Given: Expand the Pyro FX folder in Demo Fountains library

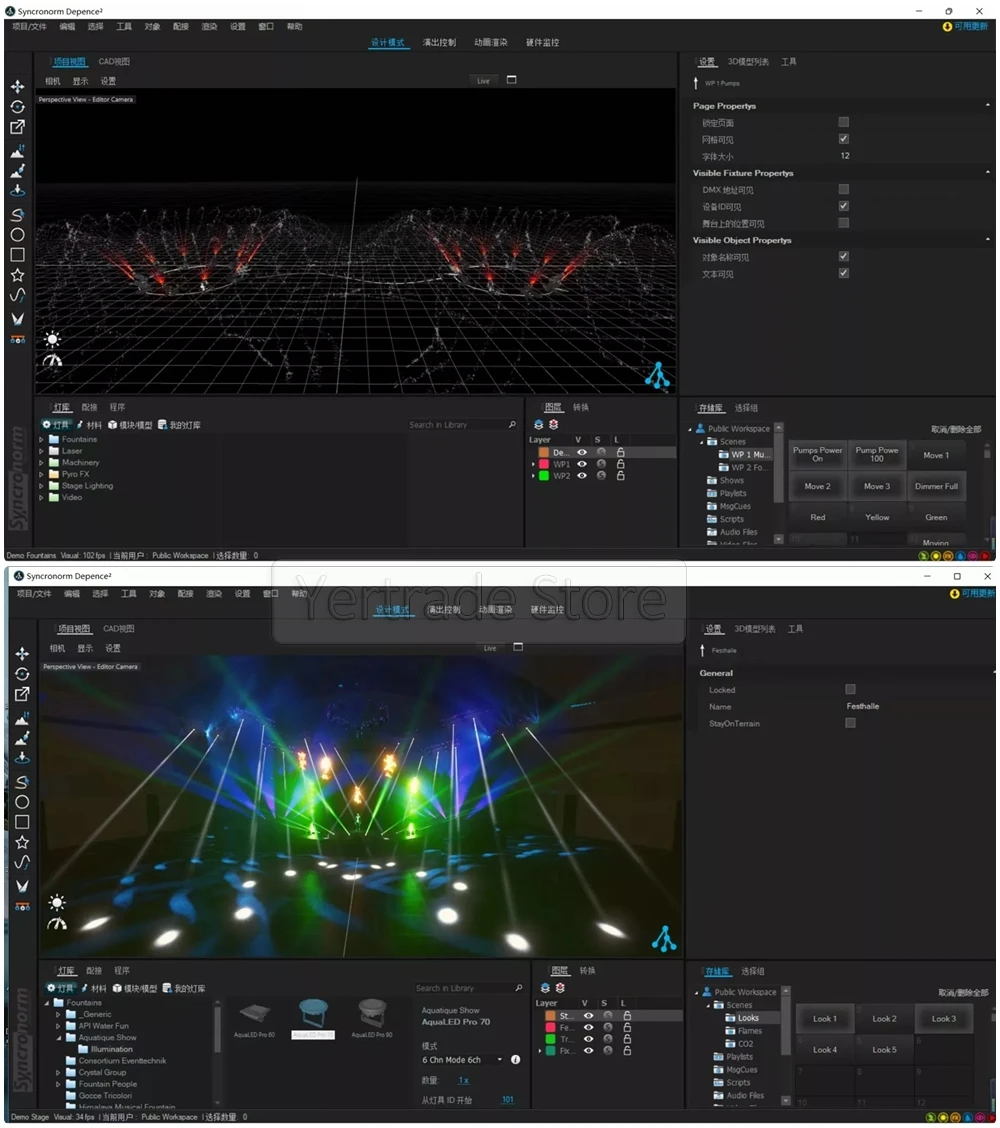Looking at the screenshot, I should (41, 474).
